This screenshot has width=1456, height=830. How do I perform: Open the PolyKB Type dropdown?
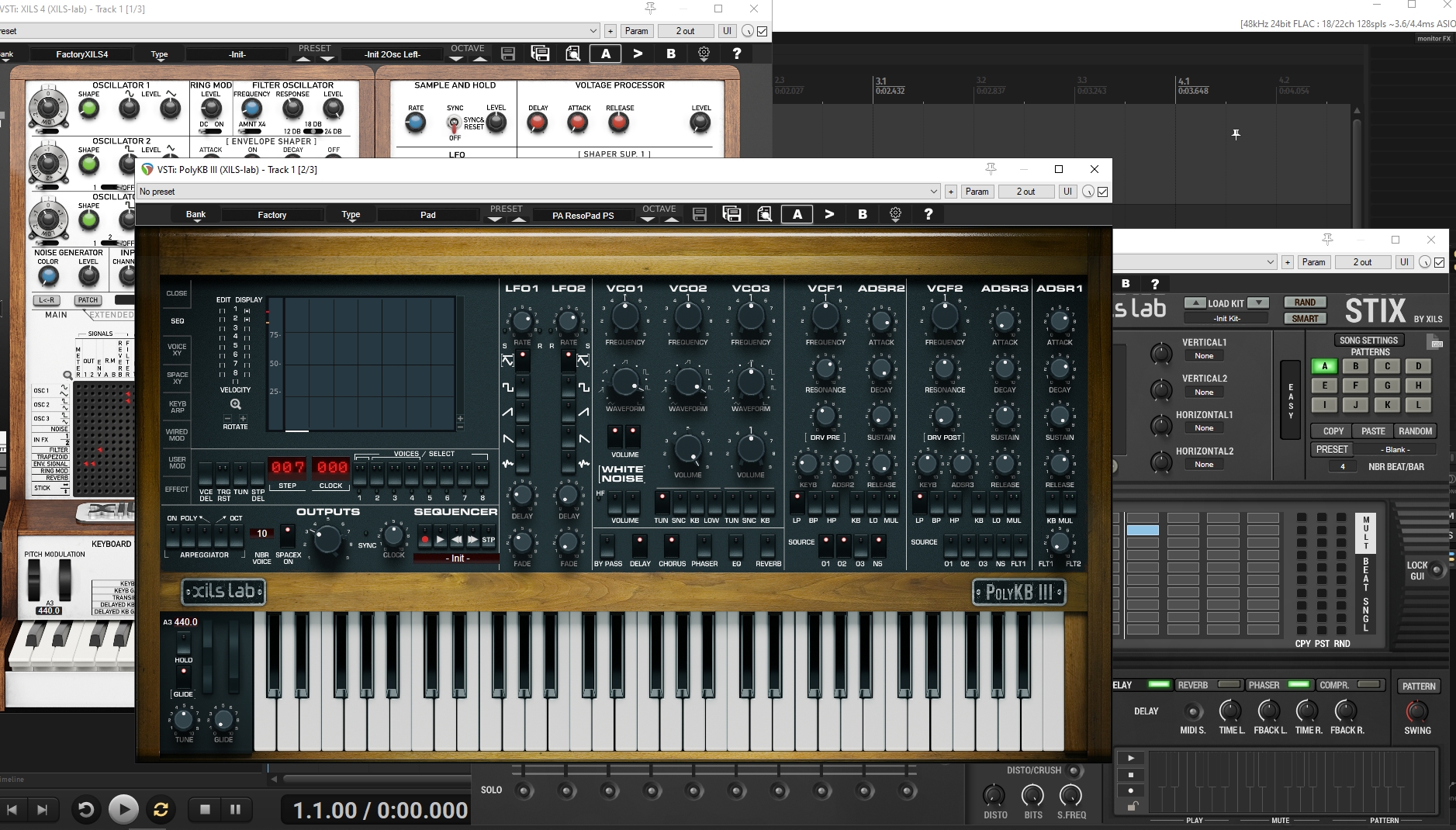pos(351,215)
